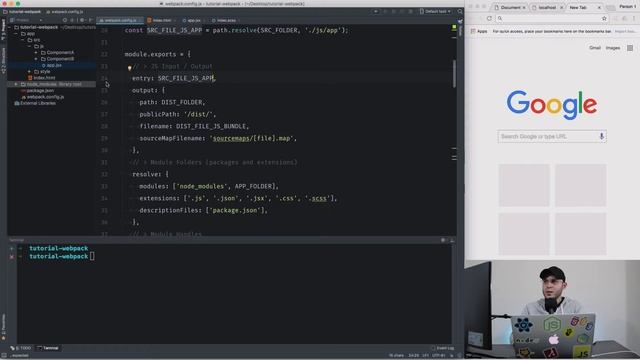
Task: Open the TODO tool window tab
Action: coord(21,348)
